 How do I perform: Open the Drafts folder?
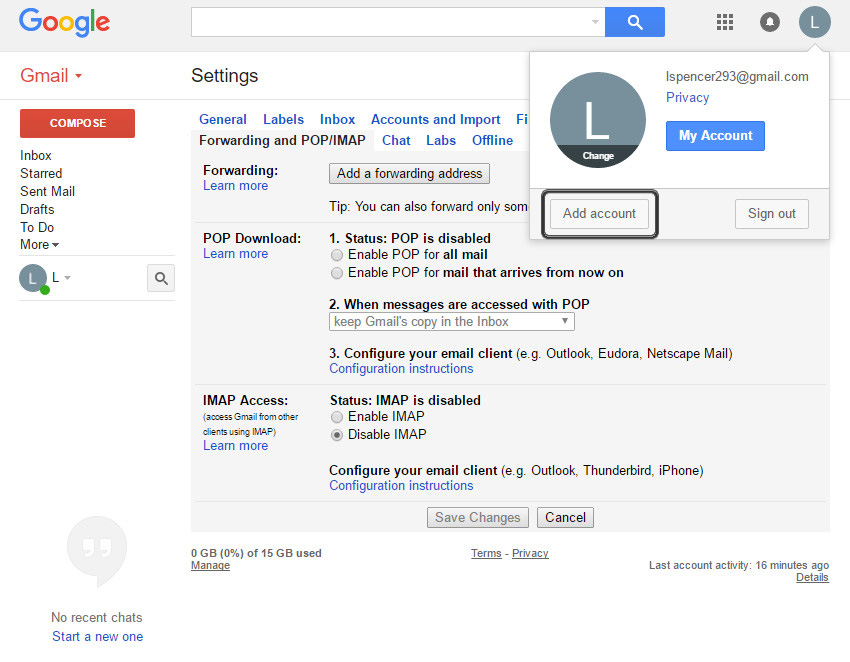37,209
